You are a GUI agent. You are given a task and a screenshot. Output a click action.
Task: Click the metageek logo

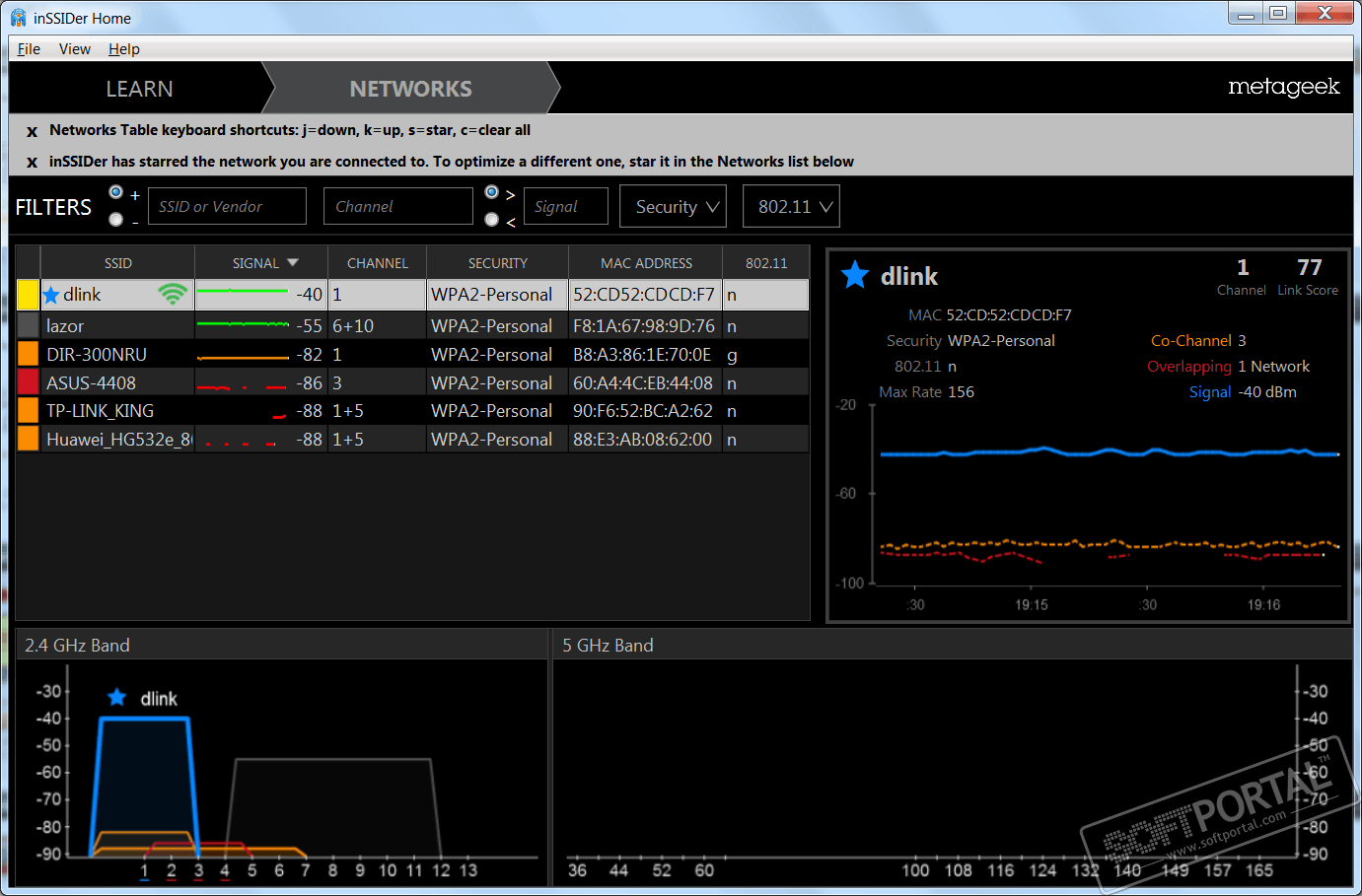pos(1283,87)
